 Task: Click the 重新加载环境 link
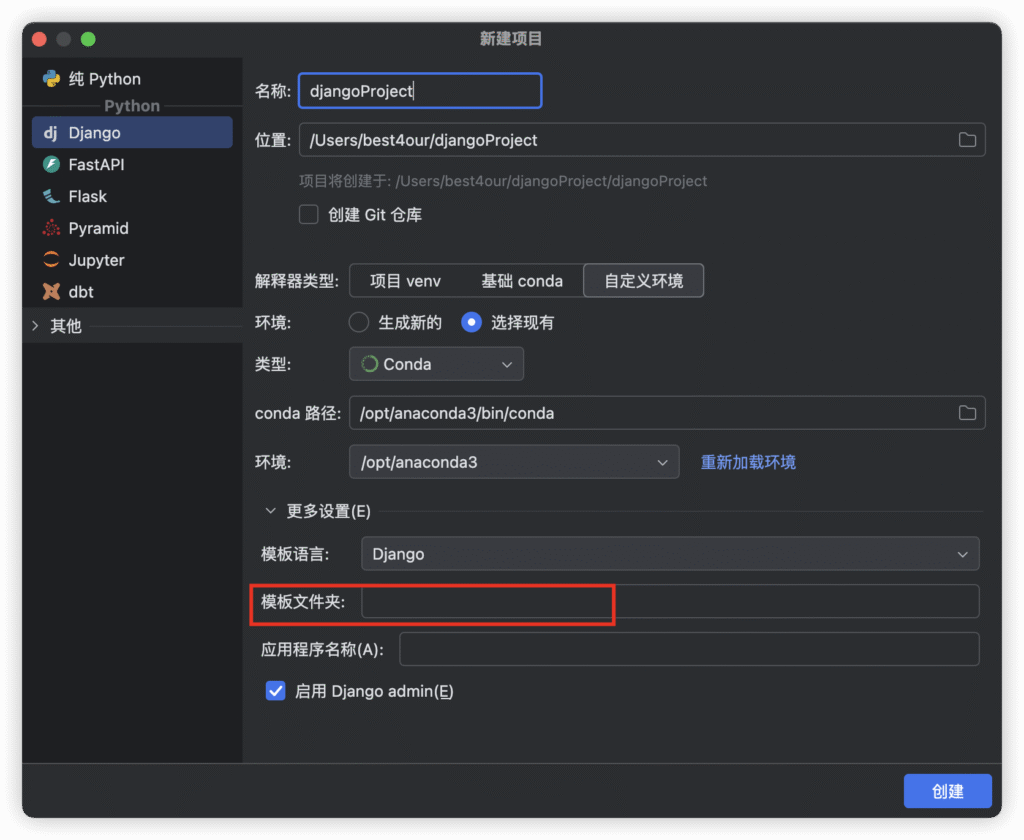pos(748,462)
